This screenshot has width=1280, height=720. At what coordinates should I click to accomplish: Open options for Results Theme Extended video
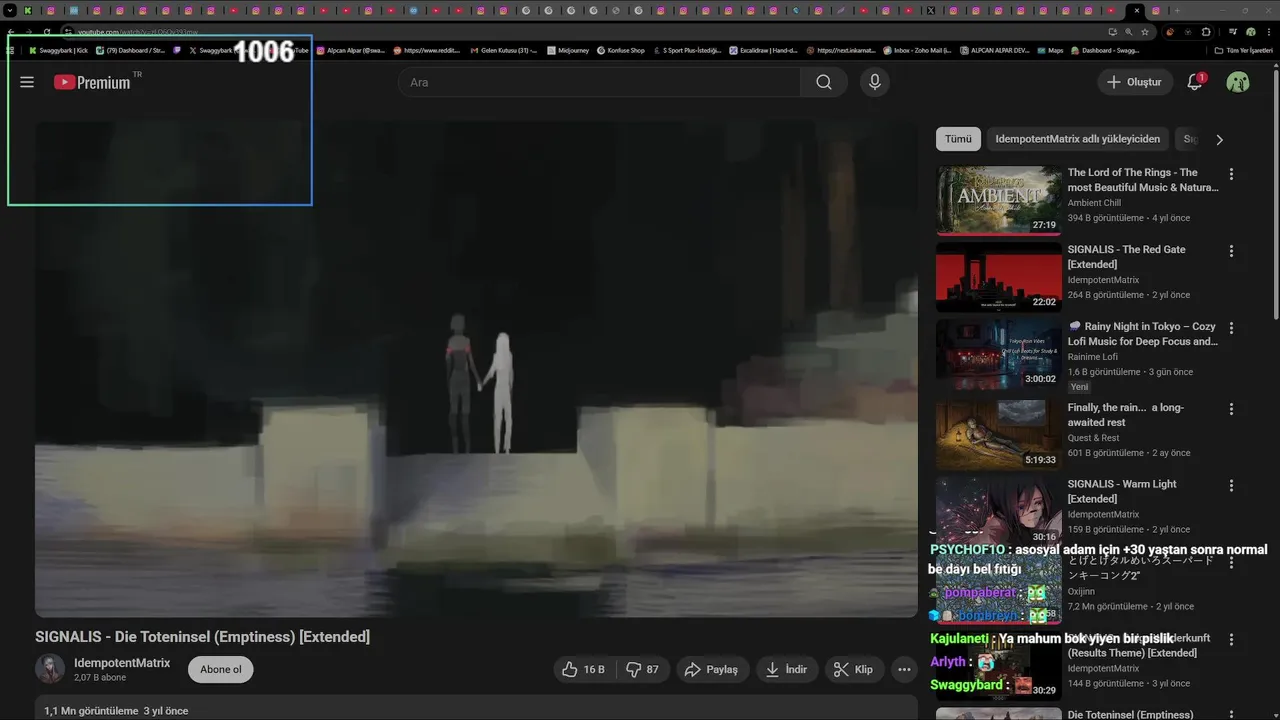[1231, 639]
